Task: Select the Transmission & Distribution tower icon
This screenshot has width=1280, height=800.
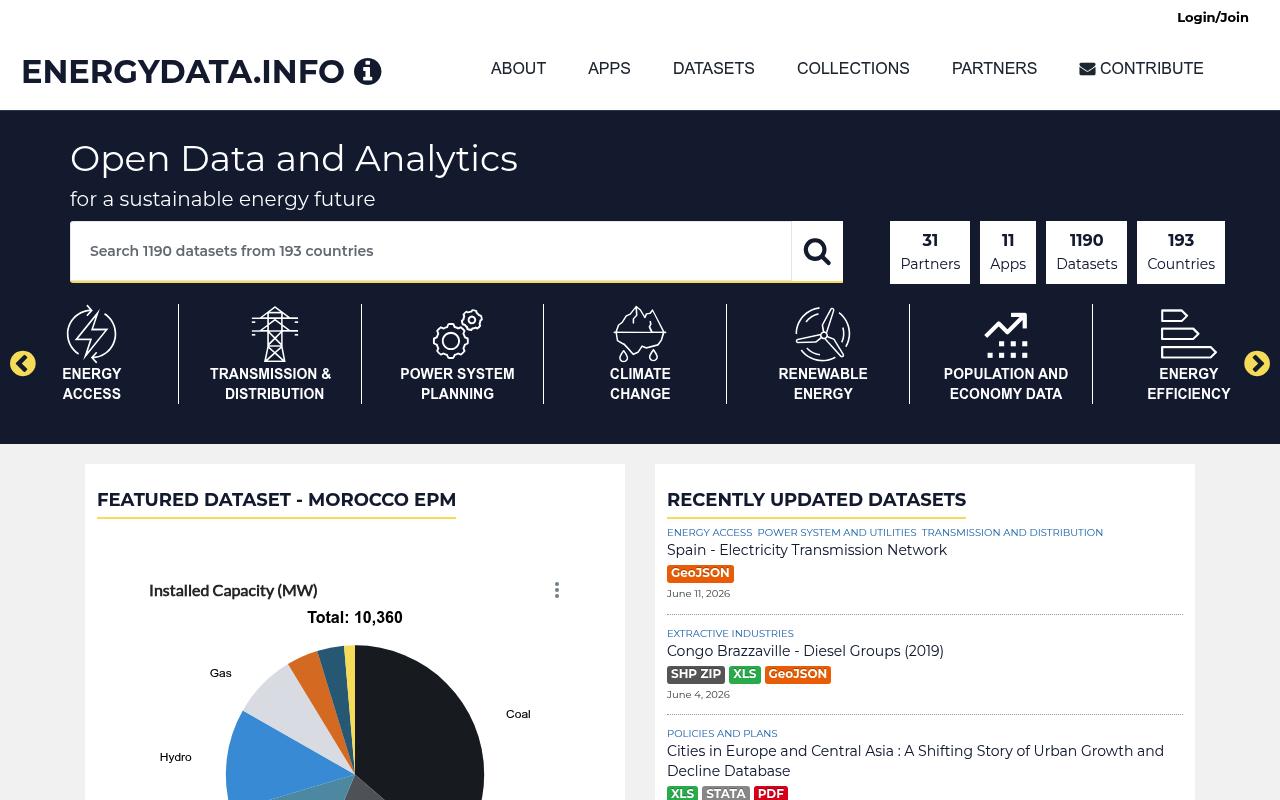Action: 274,334
